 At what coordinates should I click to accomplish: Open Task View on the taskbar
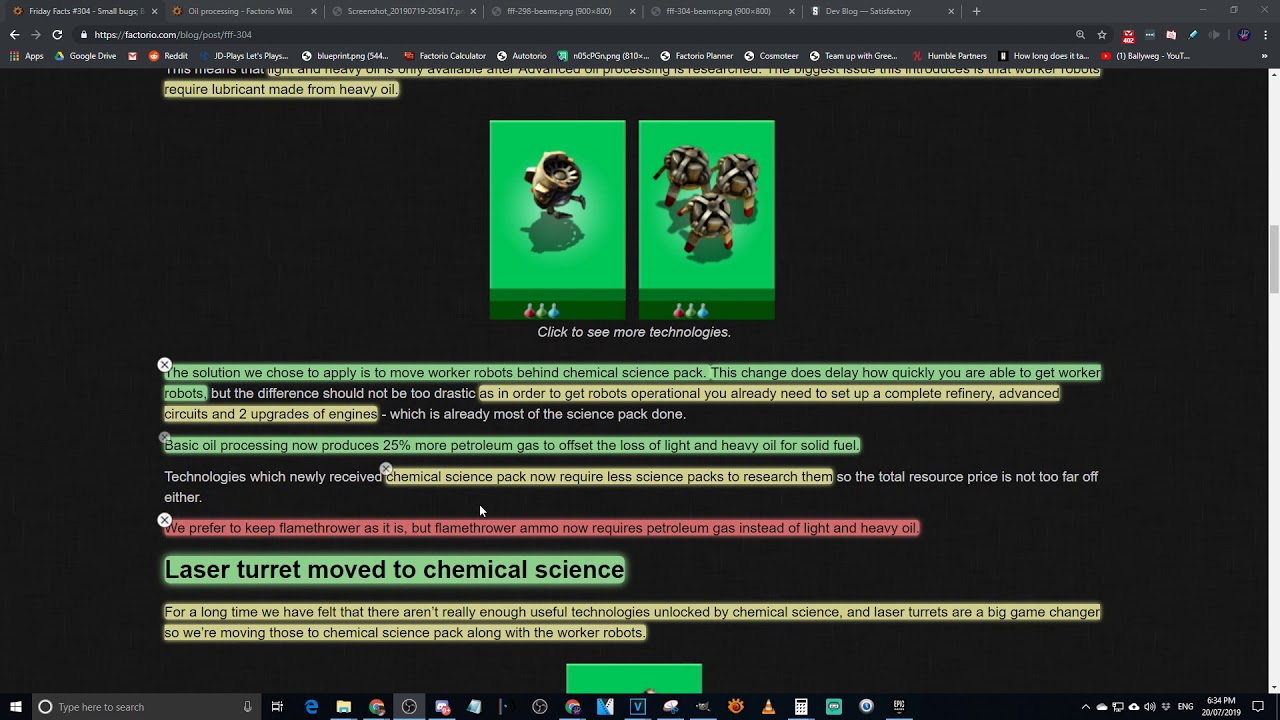pos(277,707)
